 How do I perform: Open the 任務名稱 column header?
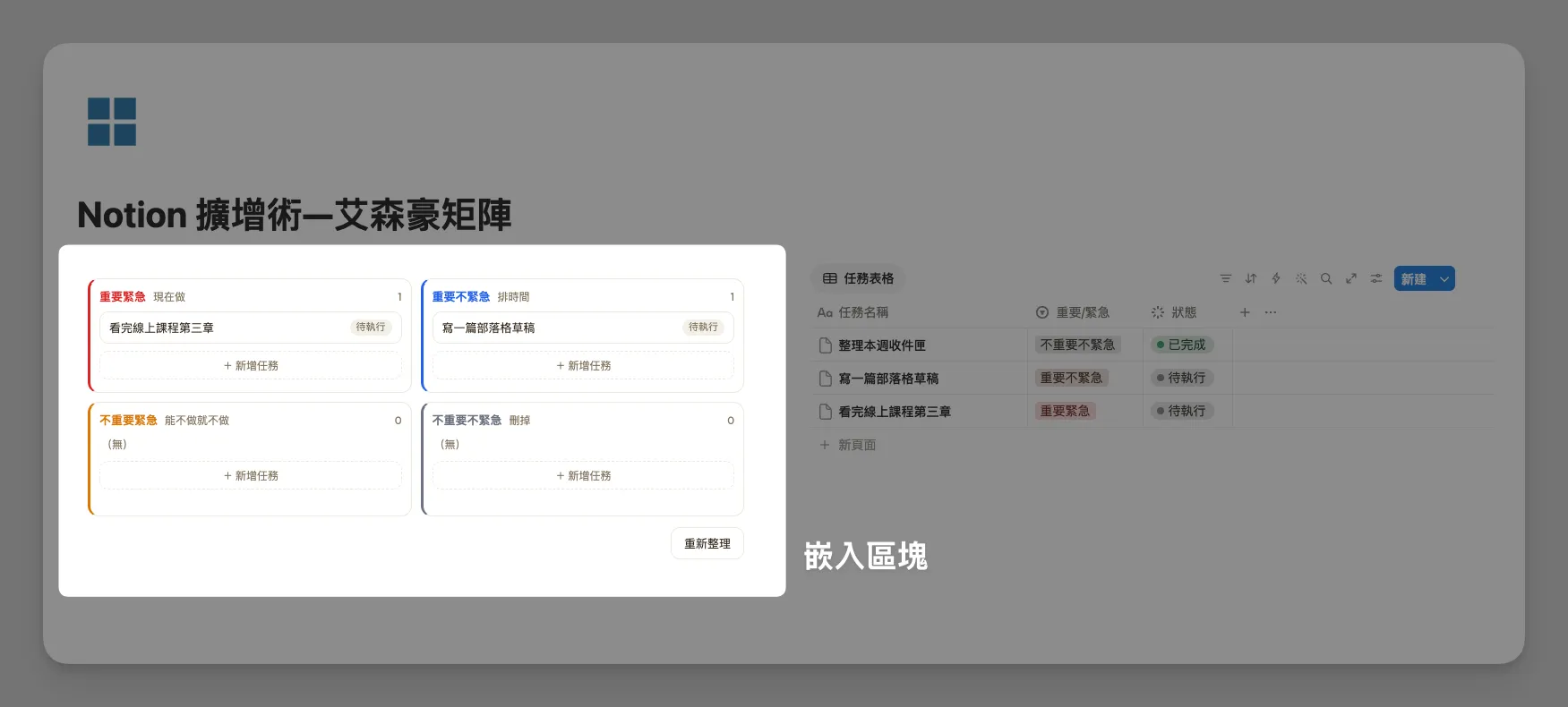[853, 312]
